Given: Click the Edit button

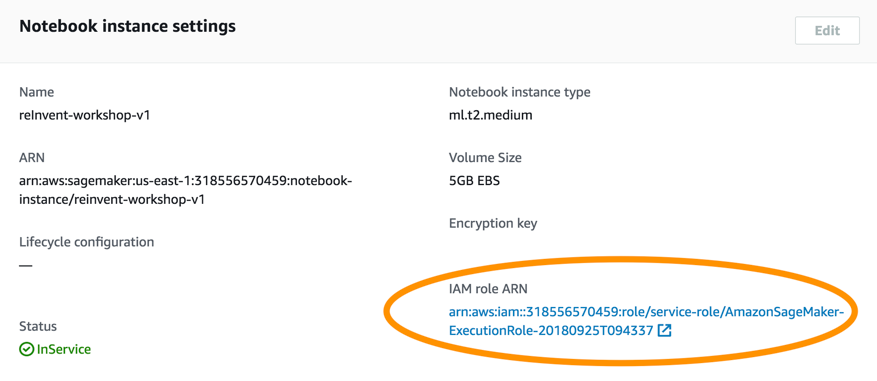Looking at the screenshot, I should click(827, 31).
